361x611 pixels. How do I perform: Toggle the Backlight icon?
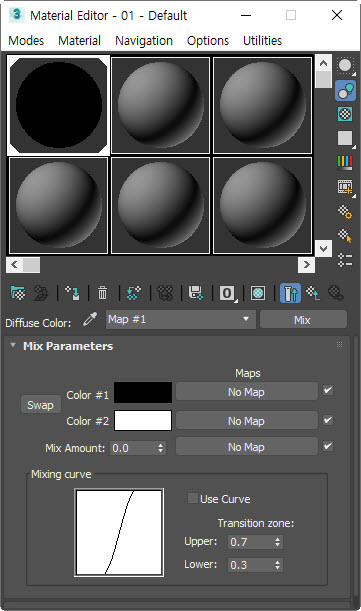[345, 90]
